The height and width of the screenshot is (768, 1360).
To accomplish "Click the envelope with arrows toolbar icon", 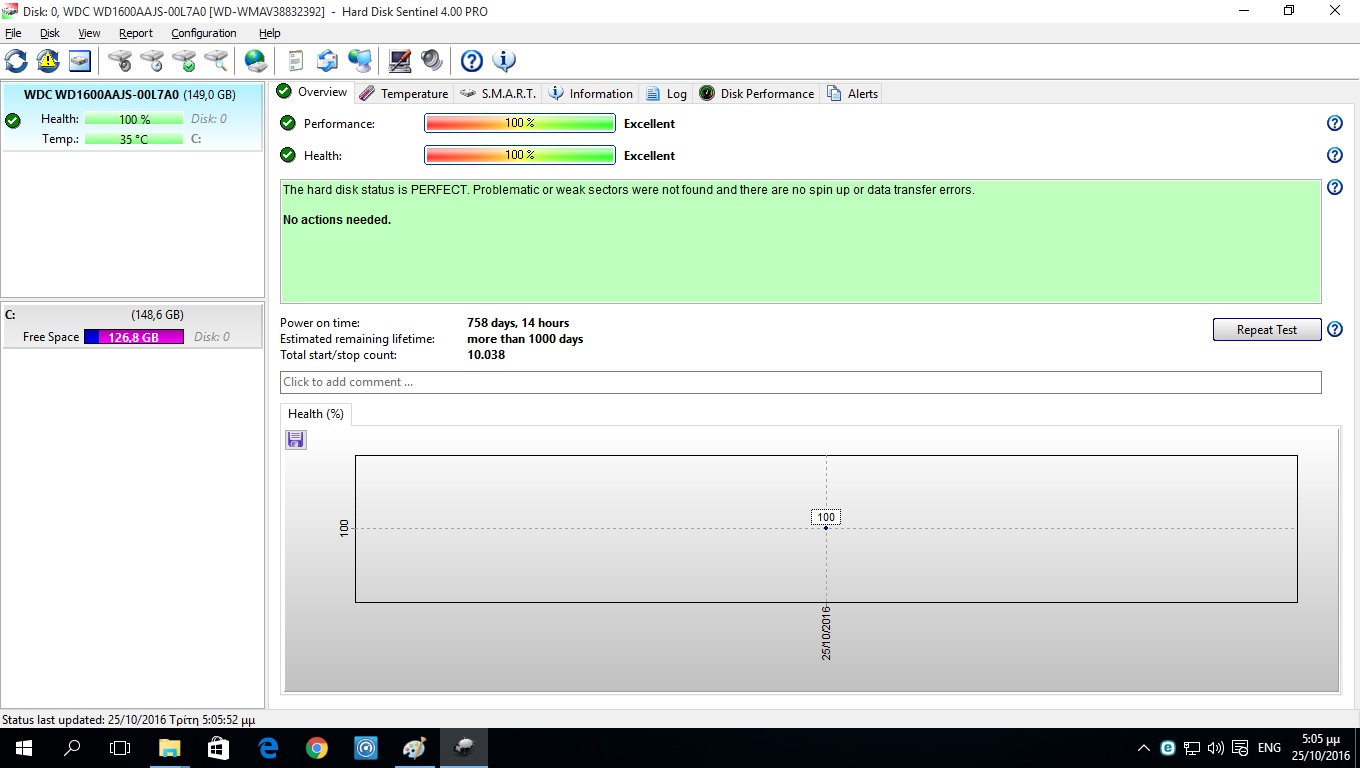I will pos(327,61).
